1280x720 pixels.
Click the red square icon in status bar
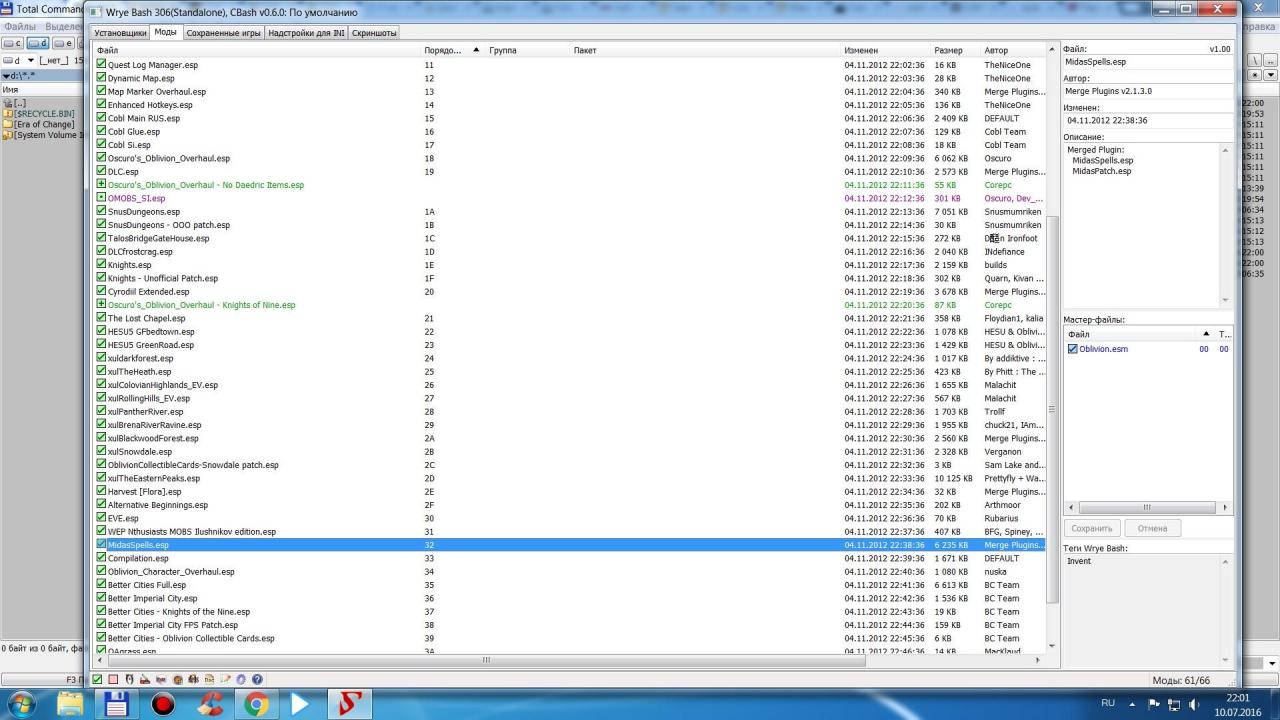pyautogui.click(x=113, y=680)
